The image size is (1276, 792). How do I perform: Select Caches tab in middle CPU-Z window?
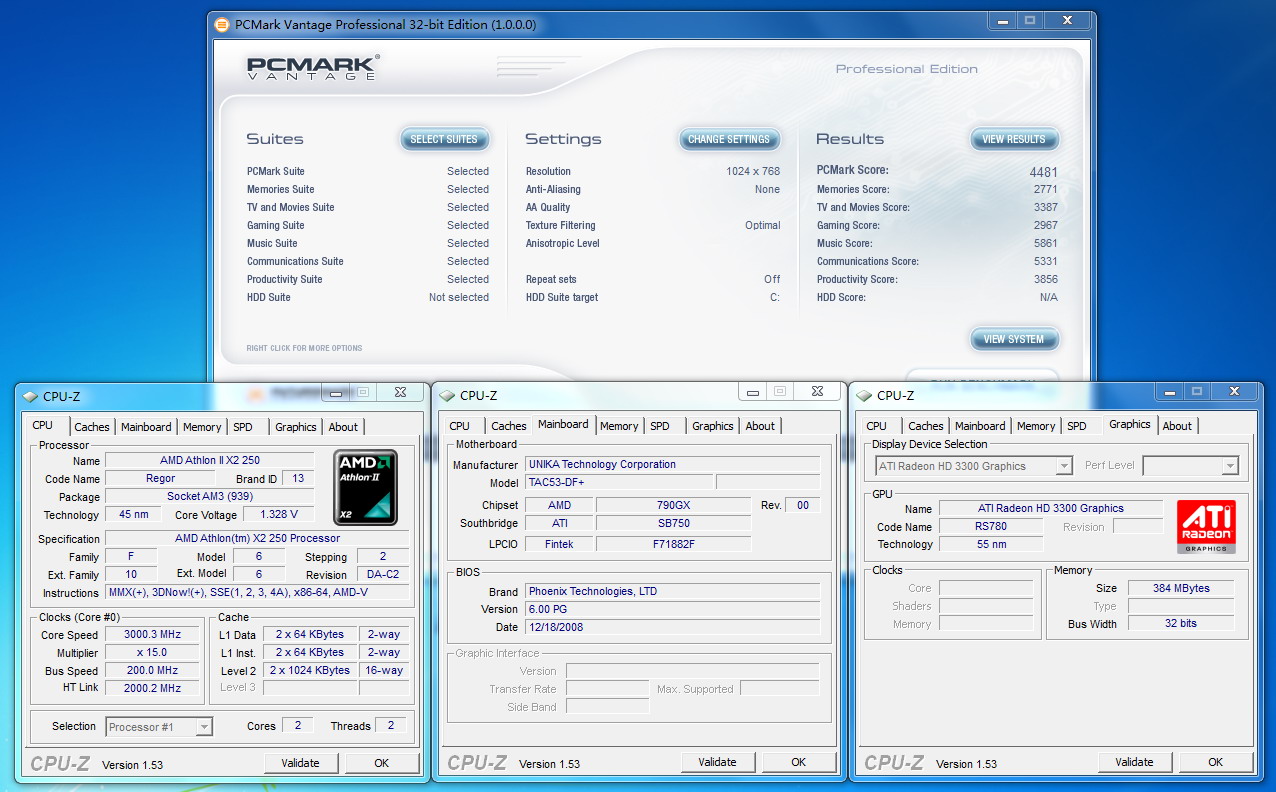click(x=509, y=426)
